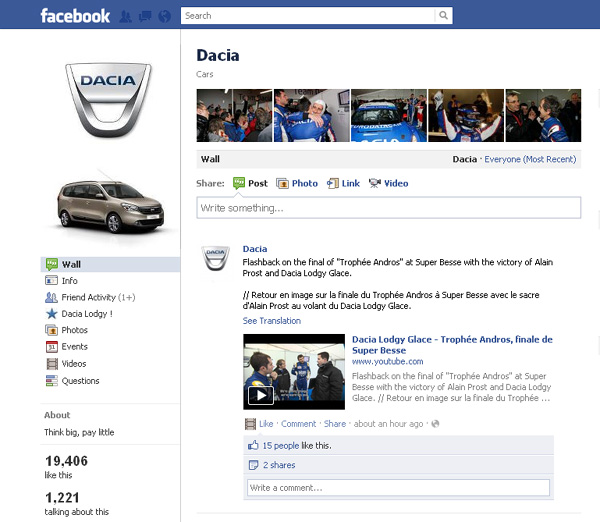Open notifications globe icon in header
Image resolution: width=600 pixels, height=522 pixels.
pos(164,16)
